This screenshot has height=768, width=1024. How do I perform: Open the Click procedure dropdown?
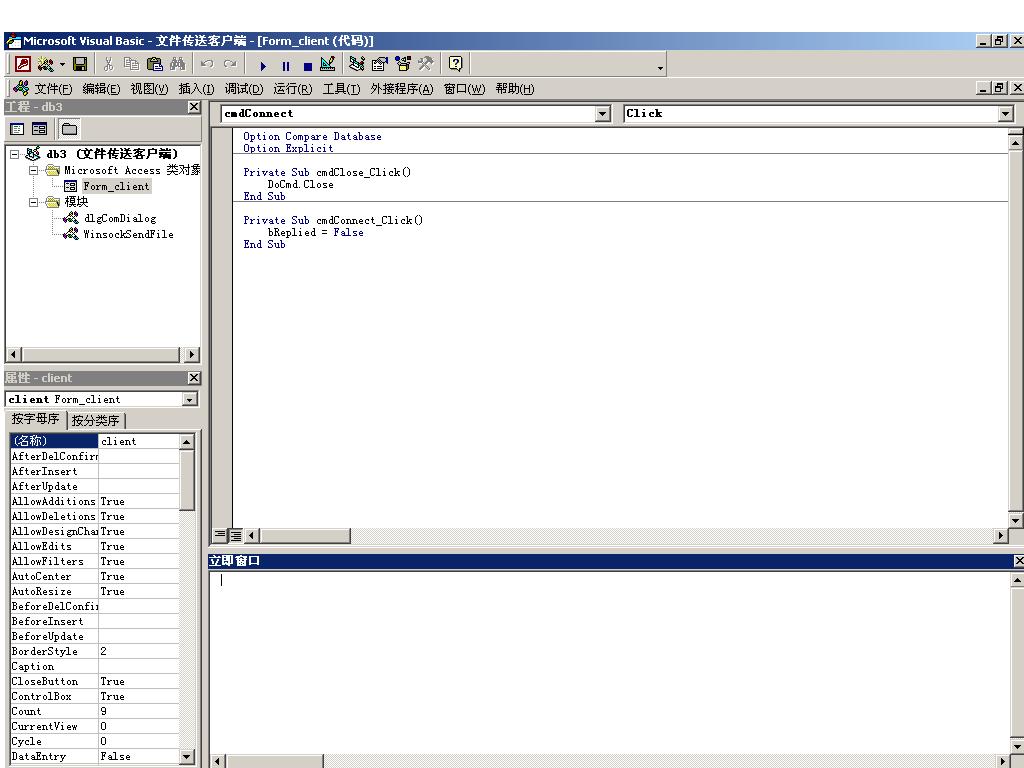pyautogui.click(x=1006, y=114)
